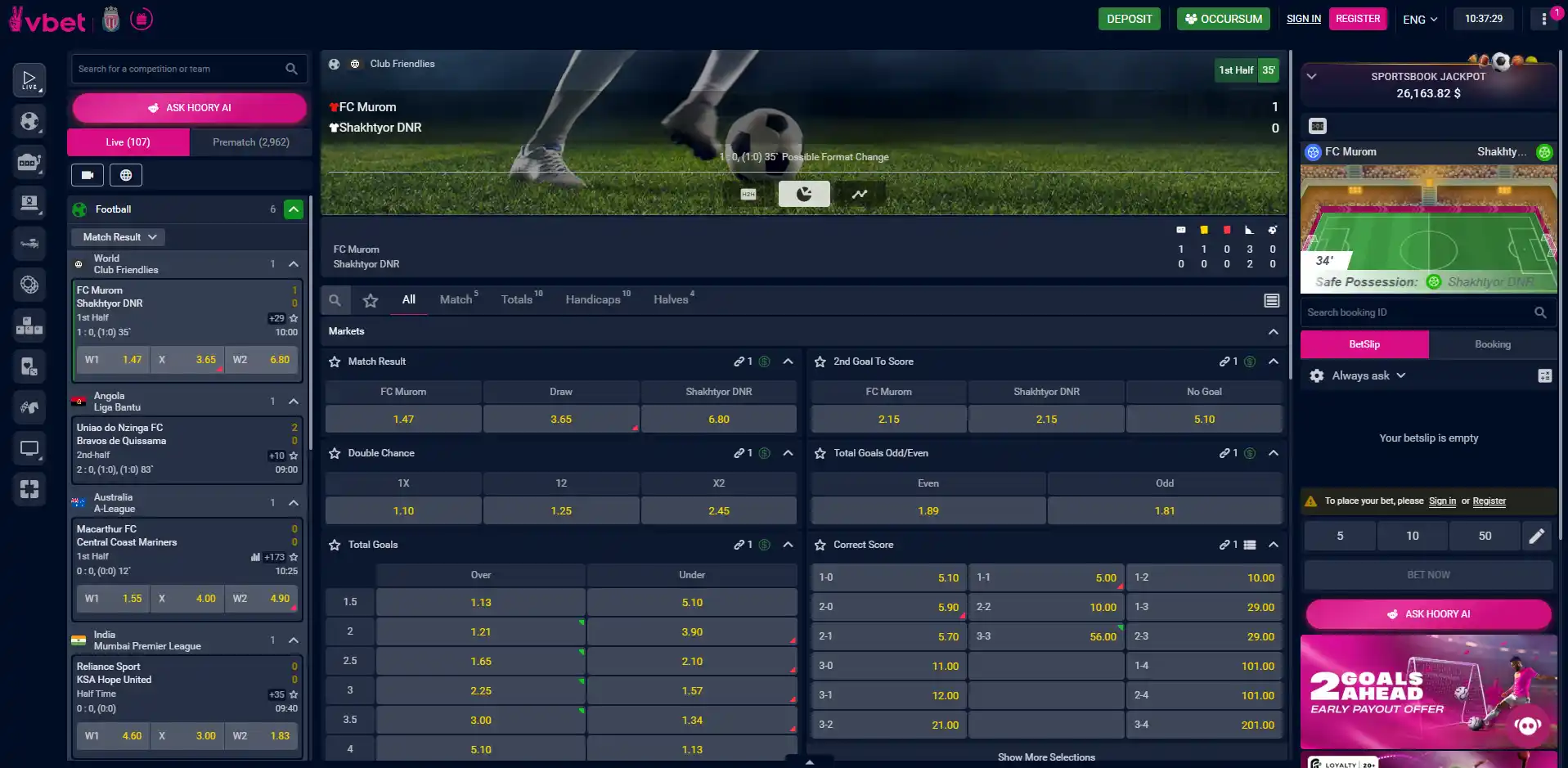Click the green DEPOSIT button
The height and width of the screenshot is (768, 1568).
(x=1129, y=19)
